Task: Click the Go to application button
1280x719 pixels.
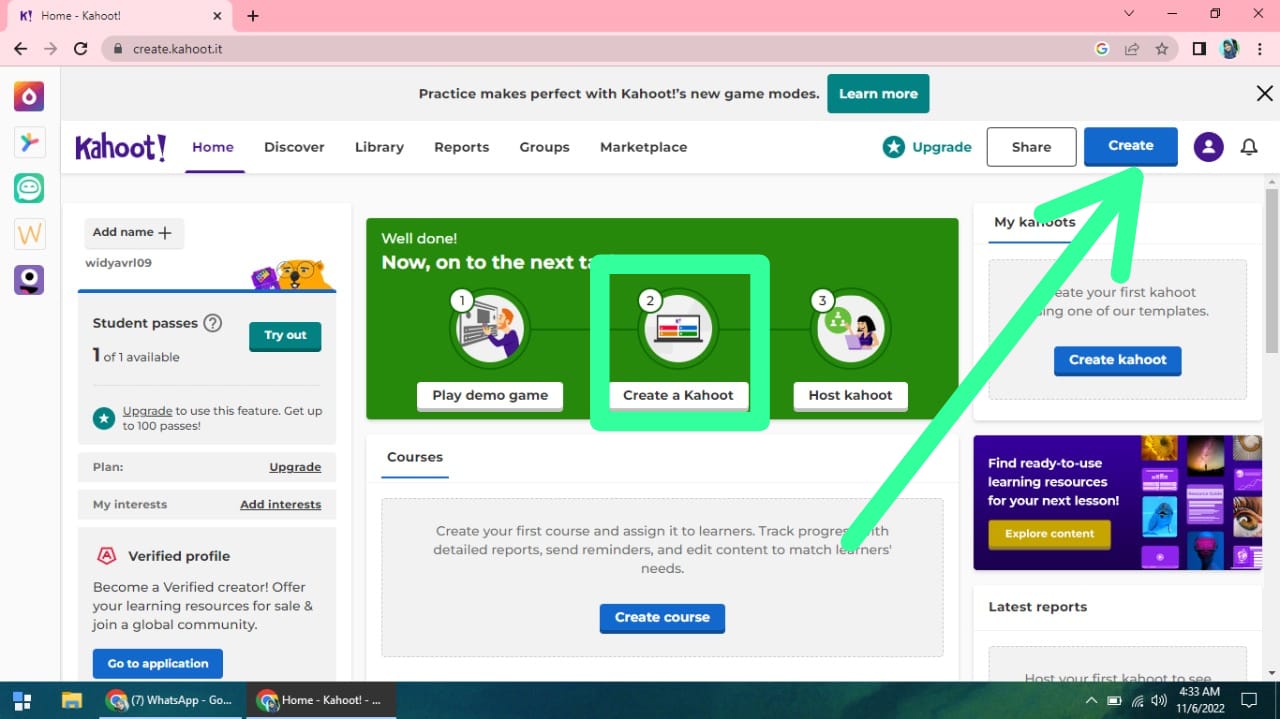Action: tap(158, 664)
